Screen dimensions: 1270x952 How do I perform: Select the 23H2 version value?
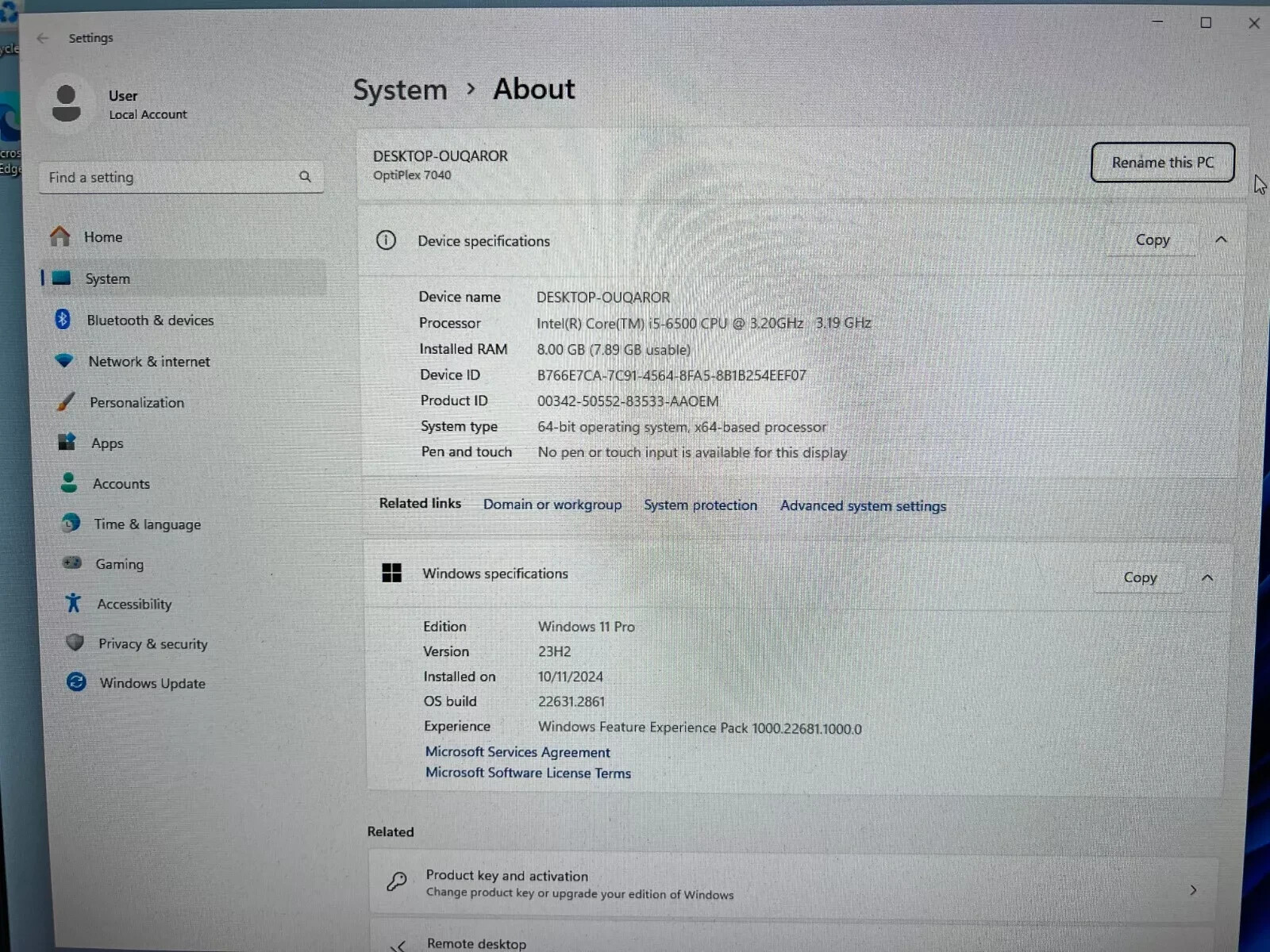pos(554,651)
